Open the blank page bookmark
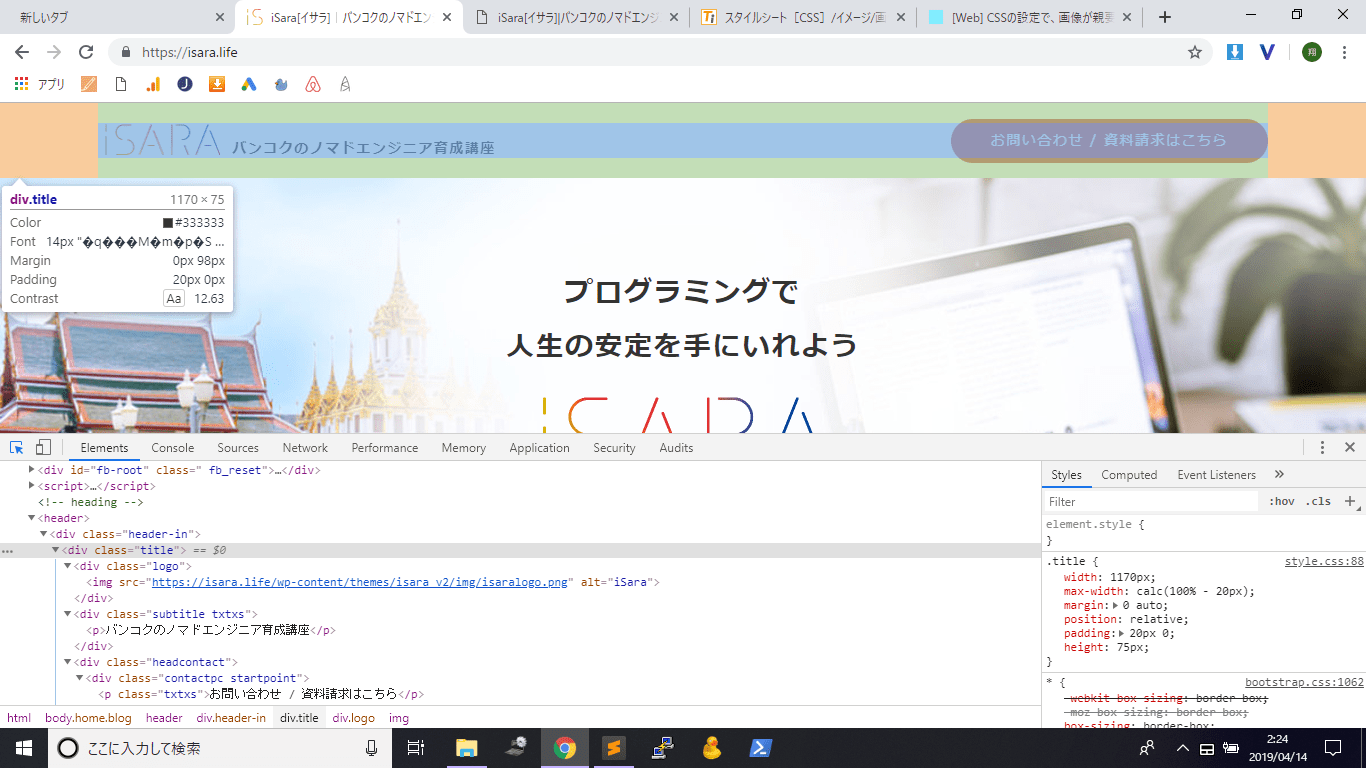Viewport: 1366px width, 768px height. 121,85
